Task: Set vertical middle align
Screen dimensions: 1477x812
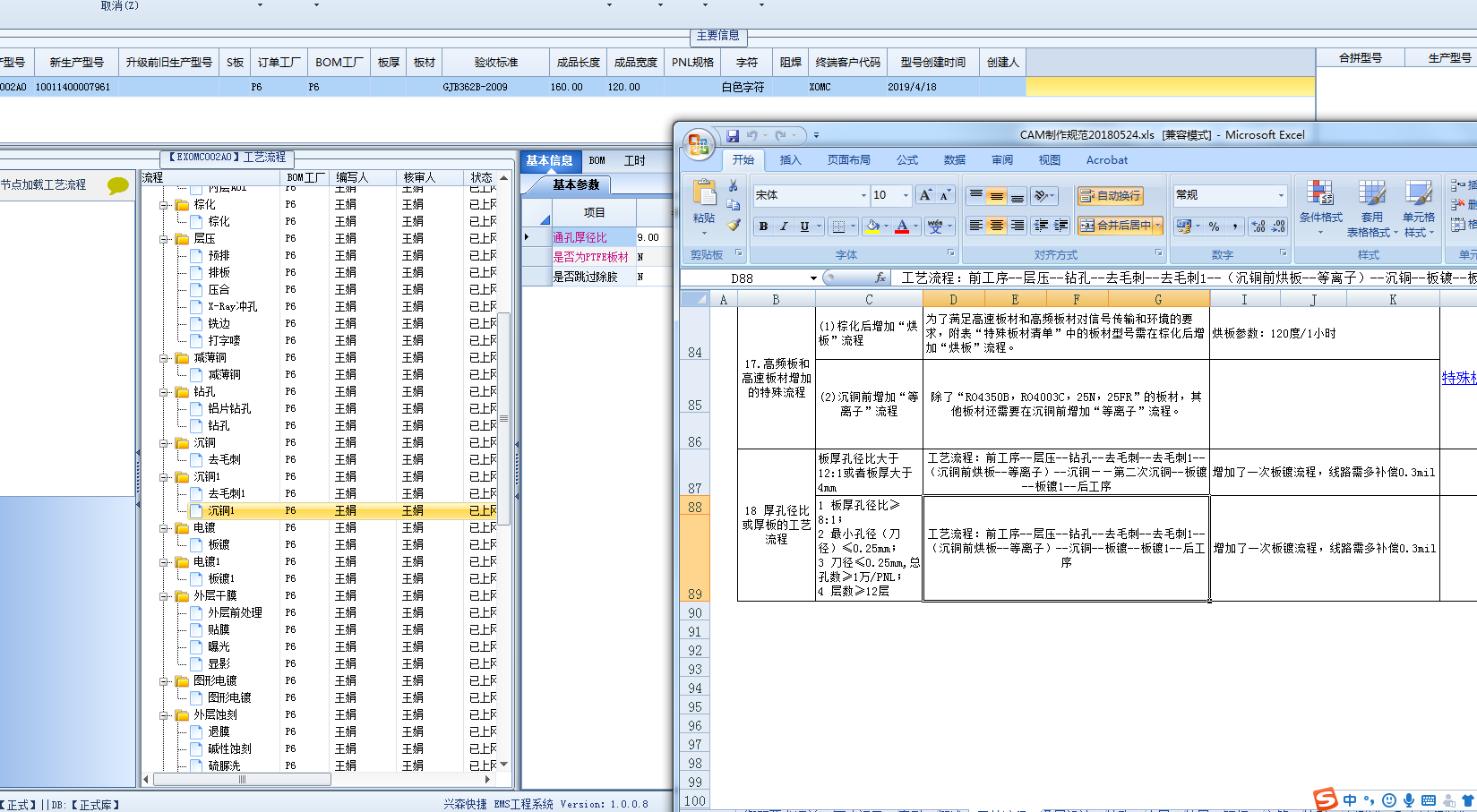Action: tap(997, 195)
